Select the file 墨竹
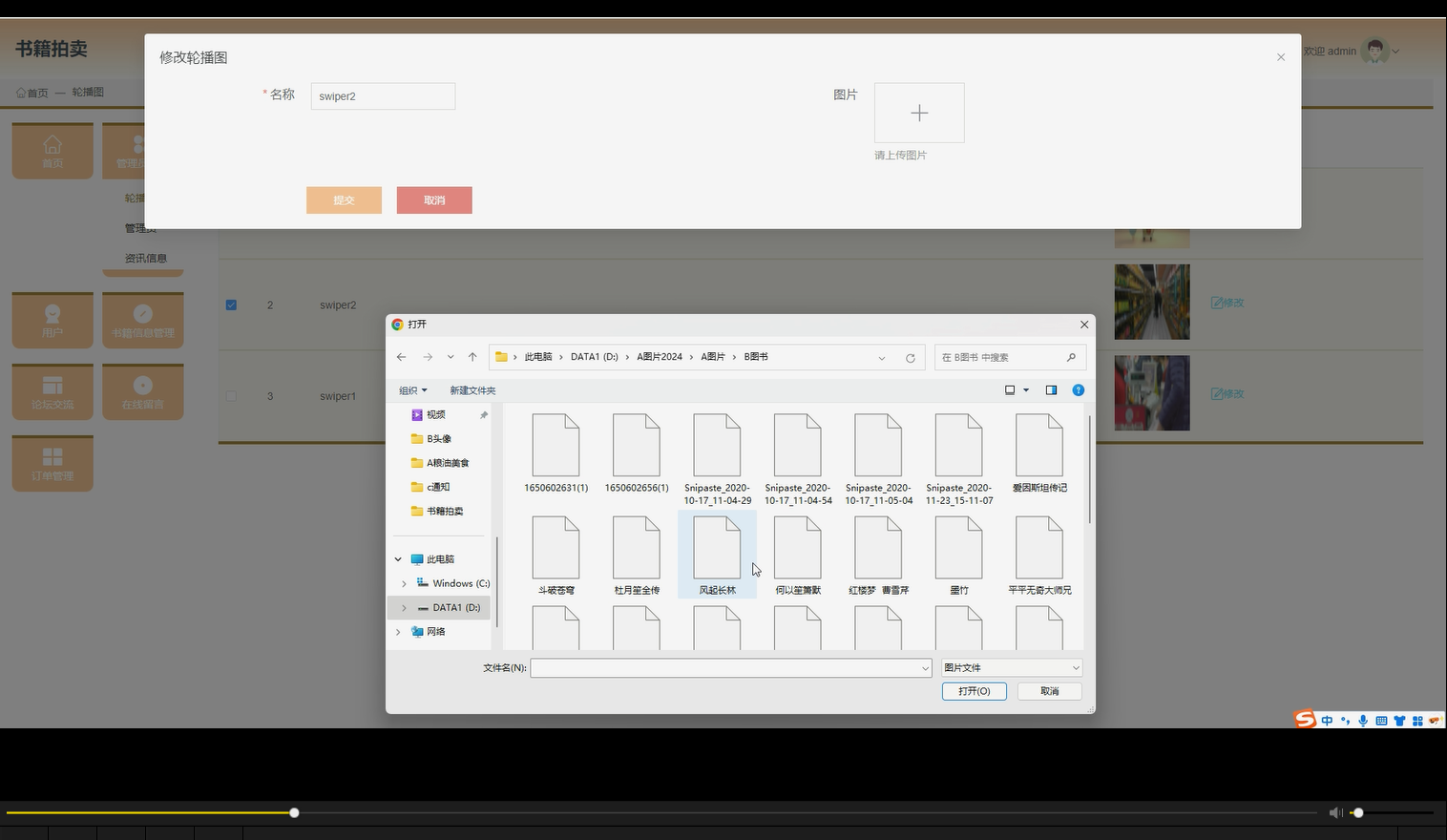 click(959, 556)
